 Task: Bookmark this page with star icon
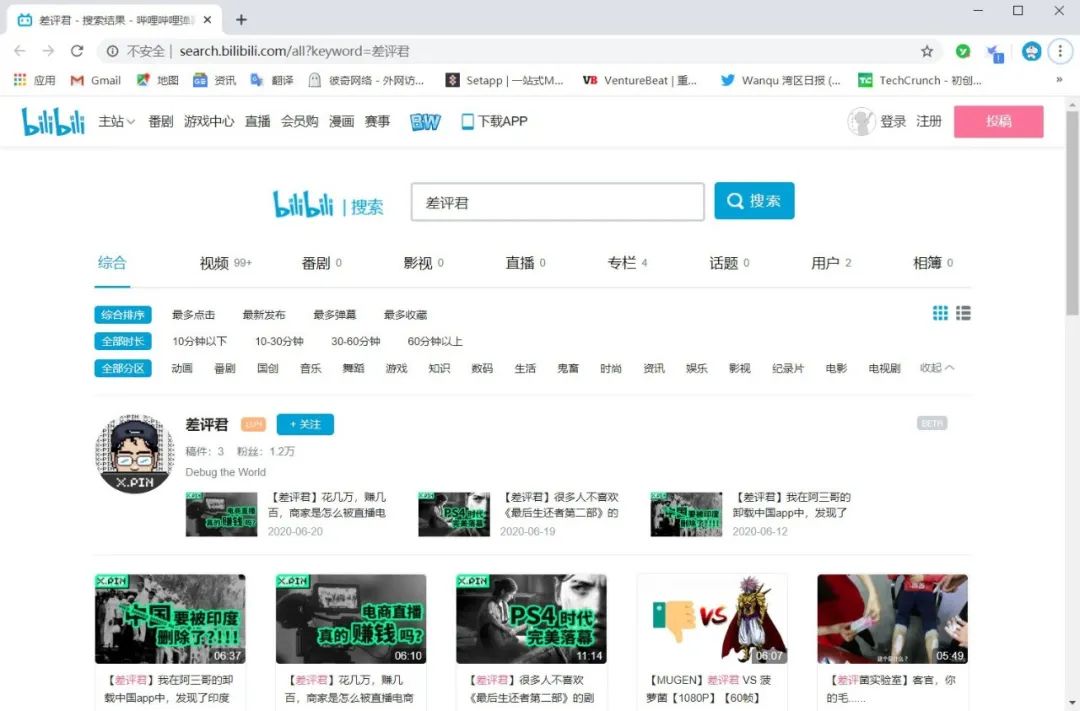927,51
